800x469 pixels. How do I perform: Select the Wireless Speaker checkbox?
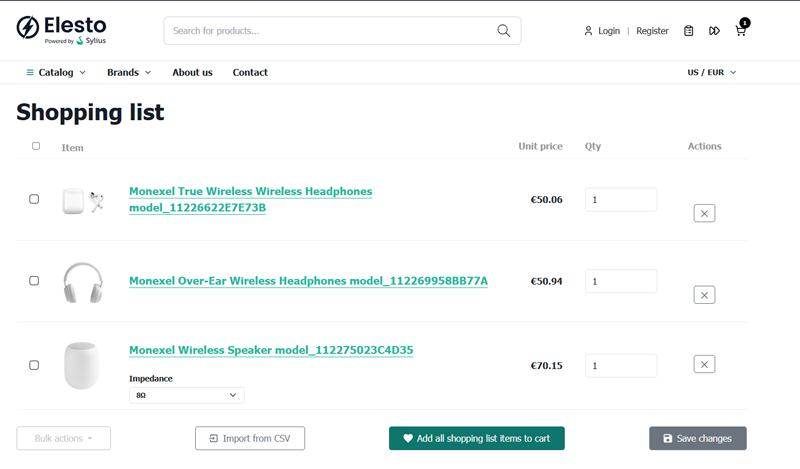34,365
